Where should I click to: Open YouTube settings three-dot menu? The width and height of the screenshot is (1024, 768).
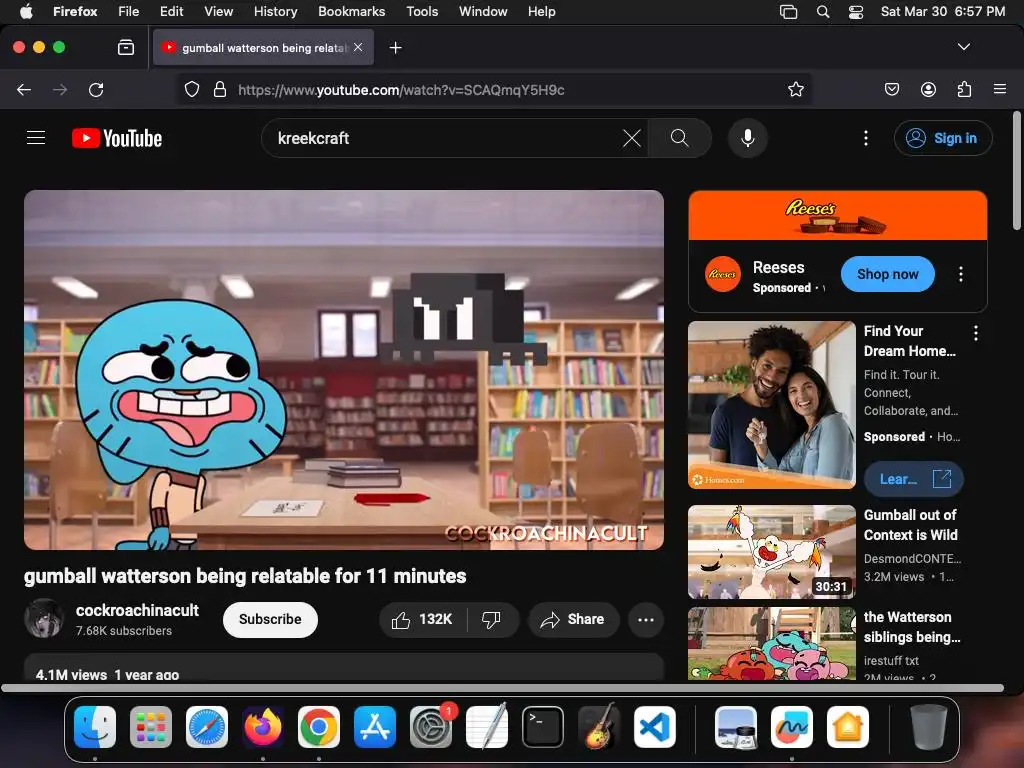pos(866,138)
